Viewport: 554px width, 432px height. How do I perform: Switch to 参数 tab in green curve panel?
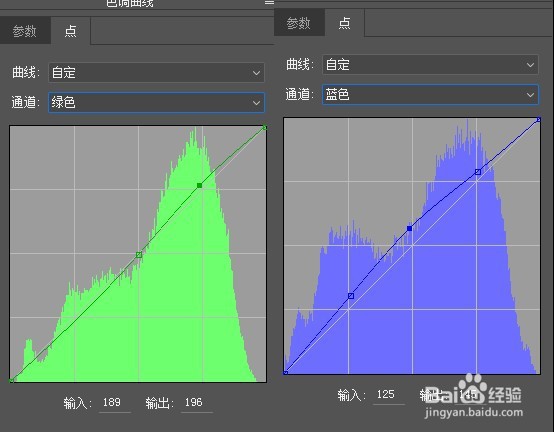25,31
